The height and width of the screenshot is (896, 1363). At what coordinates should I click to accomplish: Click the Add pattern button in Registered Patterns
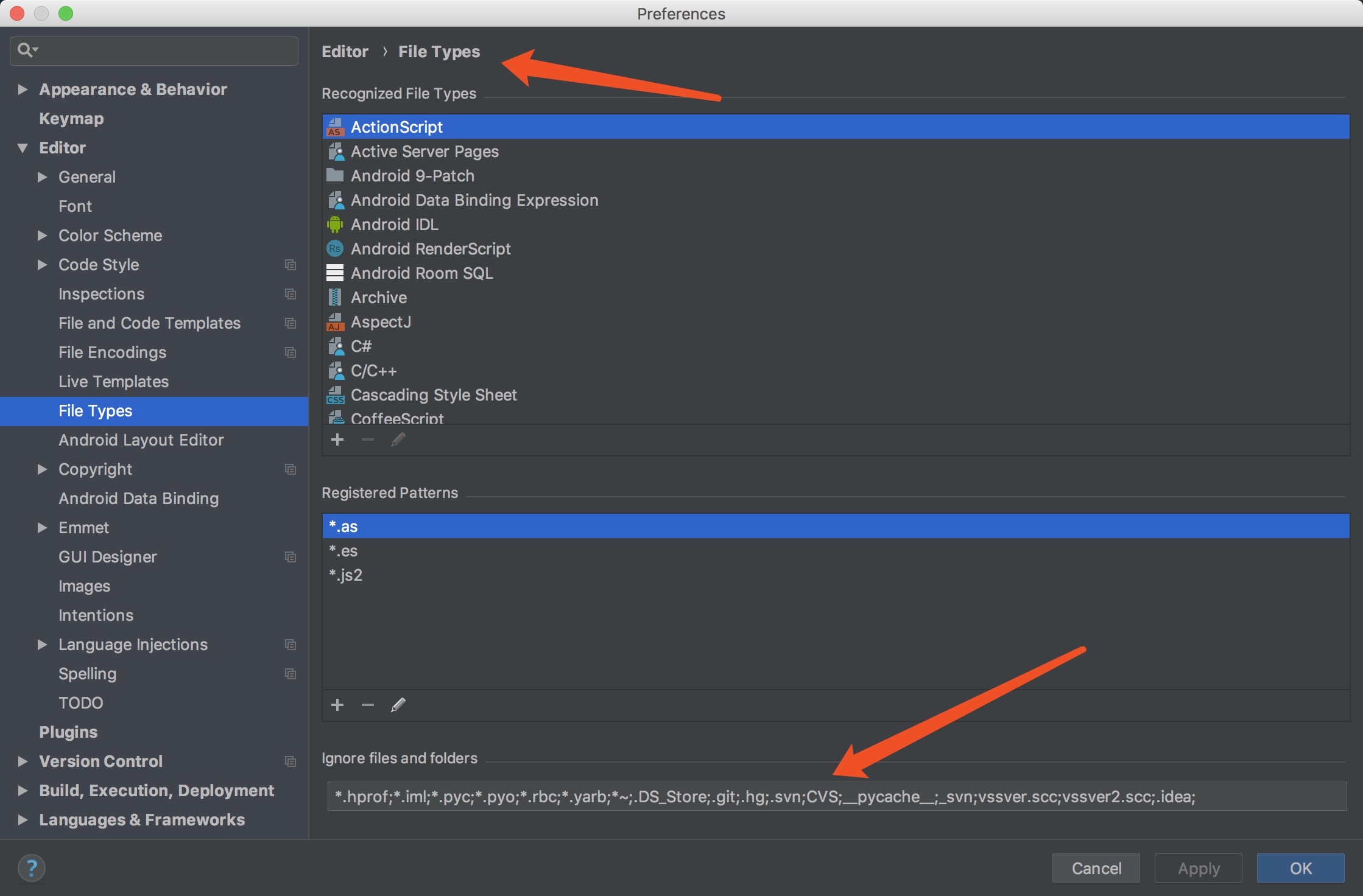click(x=337, y=706)
